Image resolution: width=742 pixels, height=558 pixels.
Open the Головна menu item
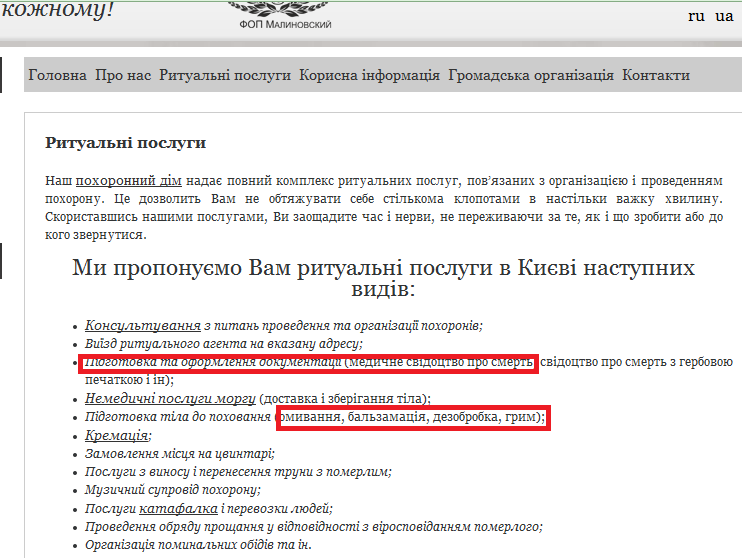click(57, 75)
